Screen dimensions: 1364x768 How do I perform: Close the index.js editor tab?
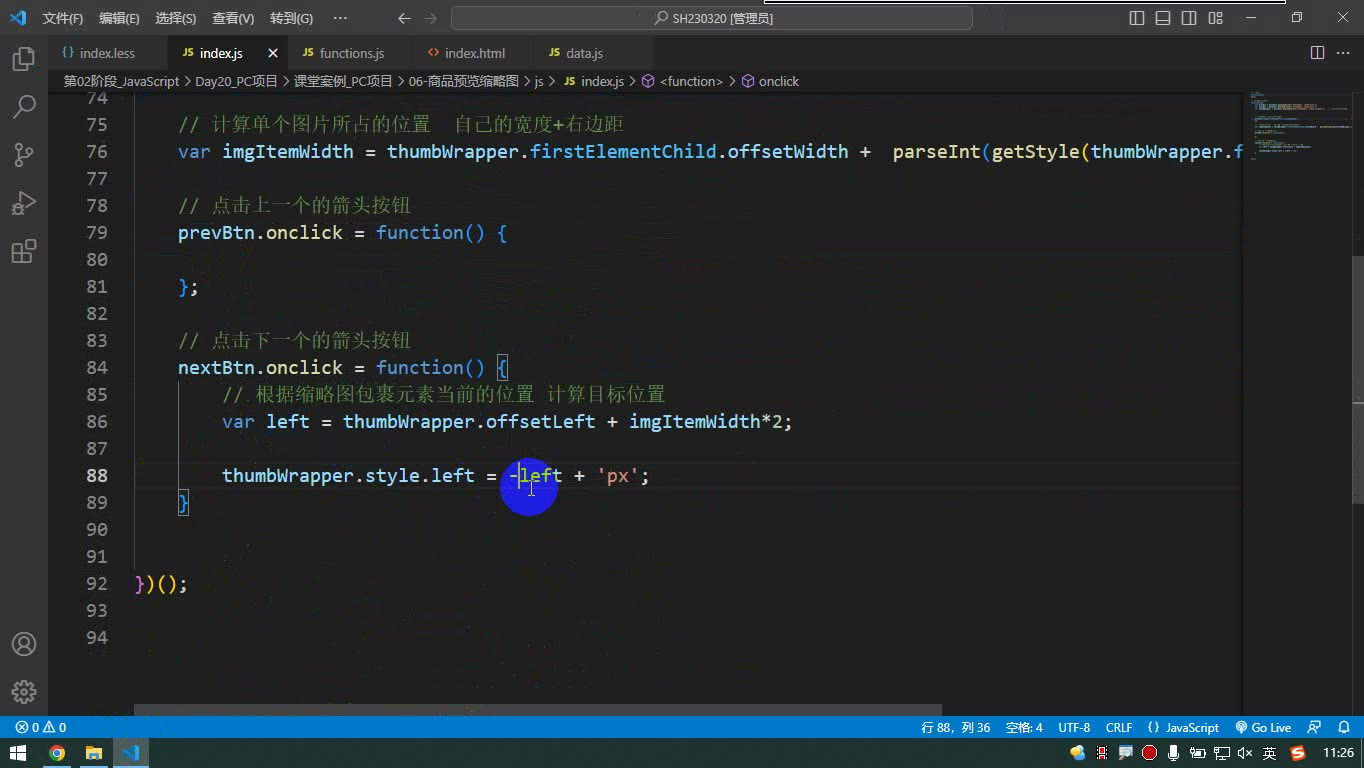pos(273,53)
